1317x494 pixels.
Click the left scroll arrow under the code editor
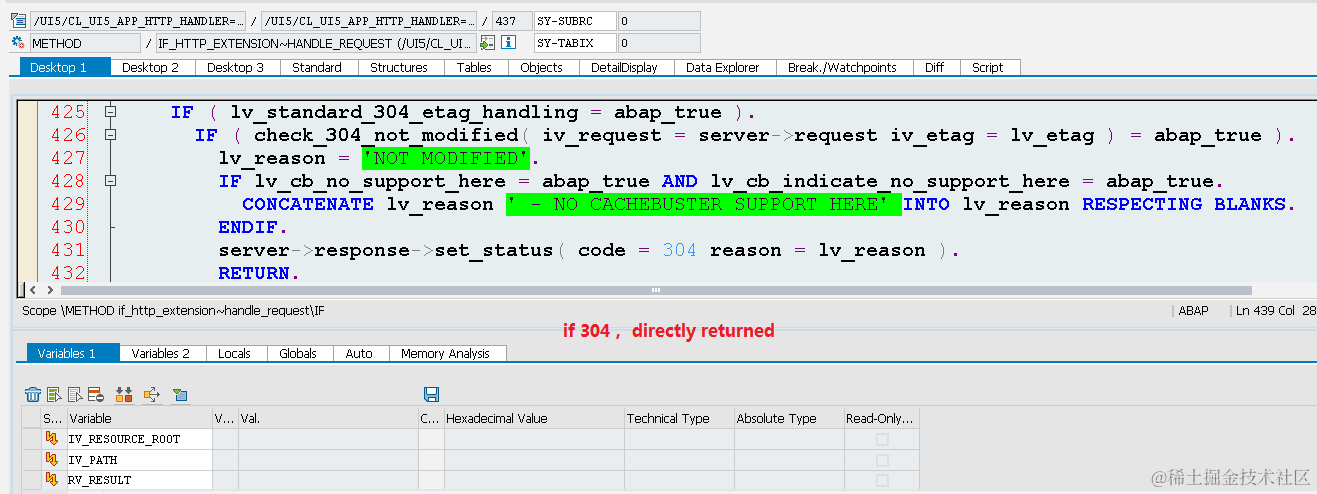click(x=32, y=289)
